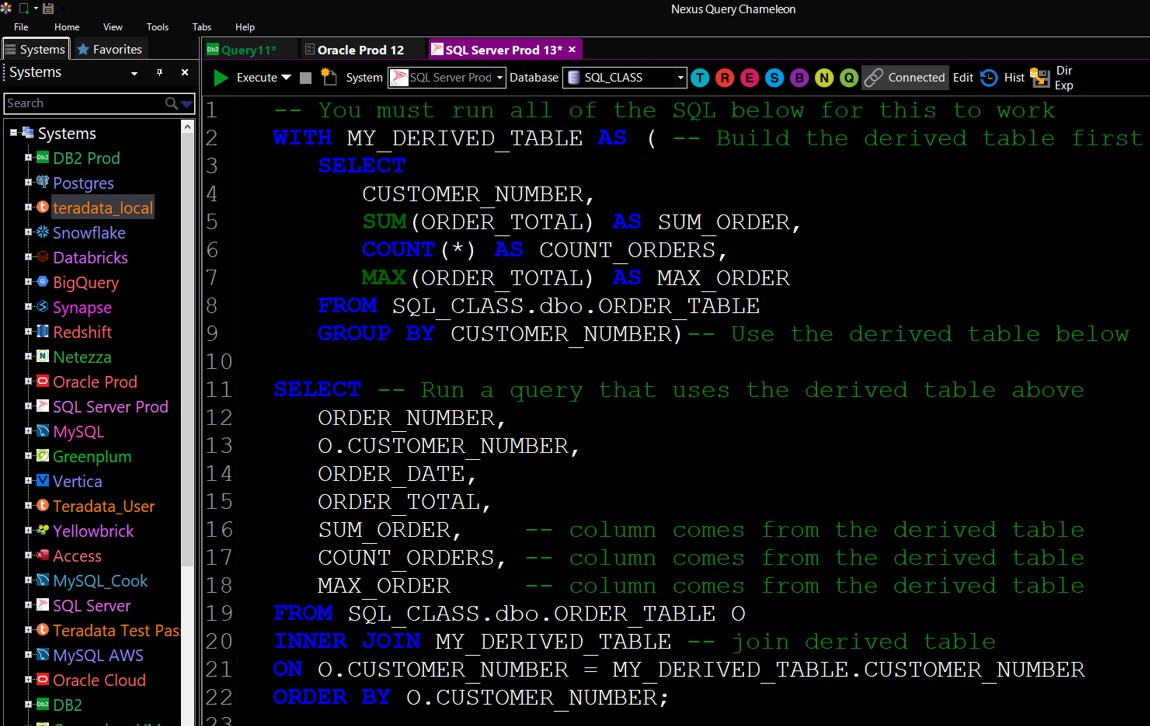This screenshot has width=1150, height=726.
Task: Switch to the Favorites panel tab
Action: (x=110, y=49)
